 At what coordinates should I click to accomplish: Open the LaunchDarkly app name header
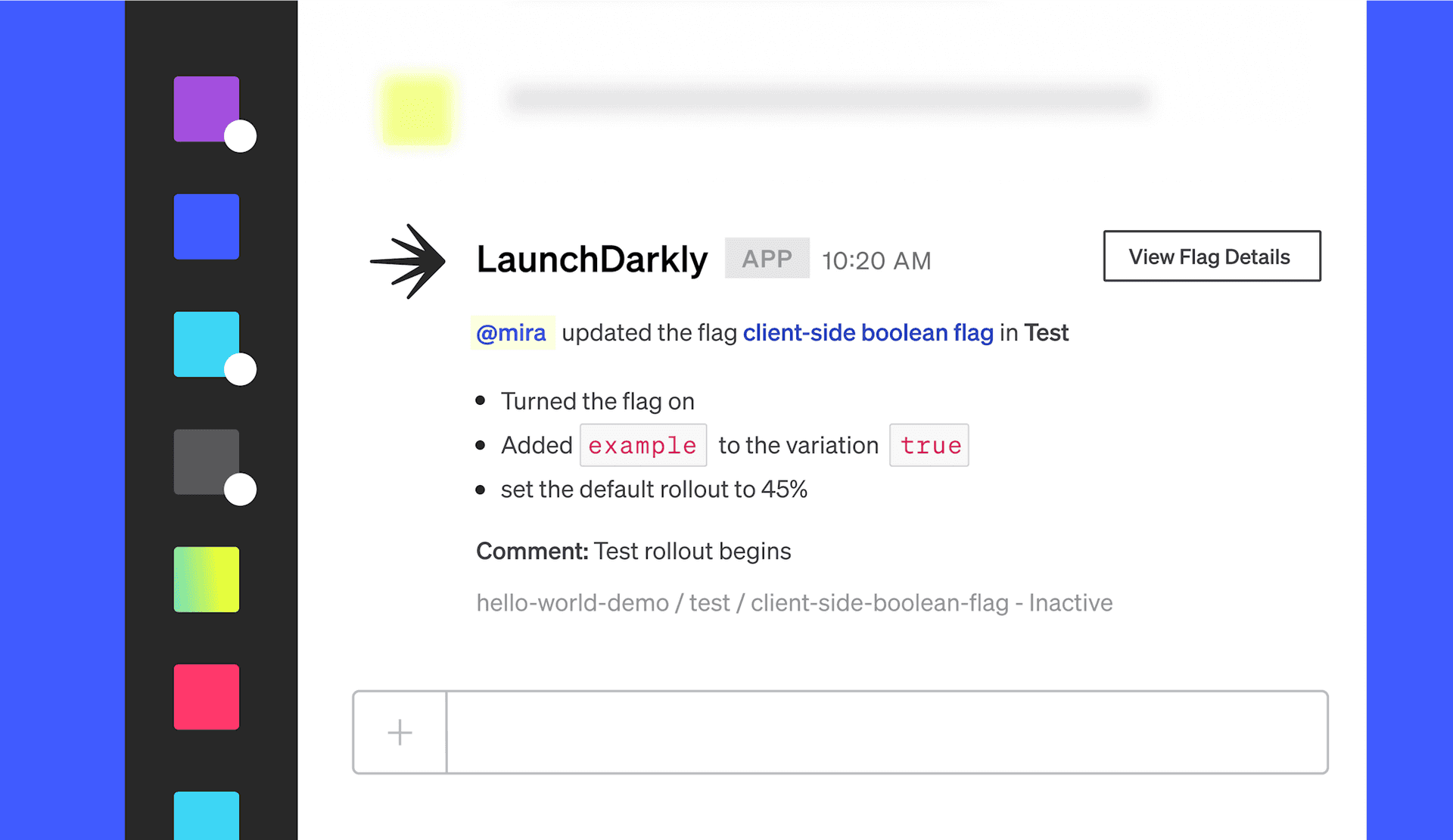(x=591, y=259)
